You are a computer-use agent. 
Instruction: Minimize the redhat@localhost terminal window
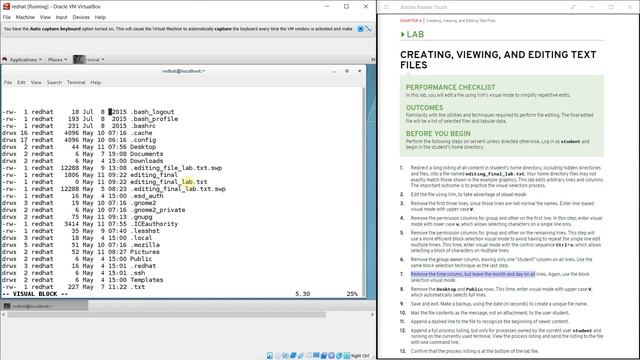click(334, 71)
